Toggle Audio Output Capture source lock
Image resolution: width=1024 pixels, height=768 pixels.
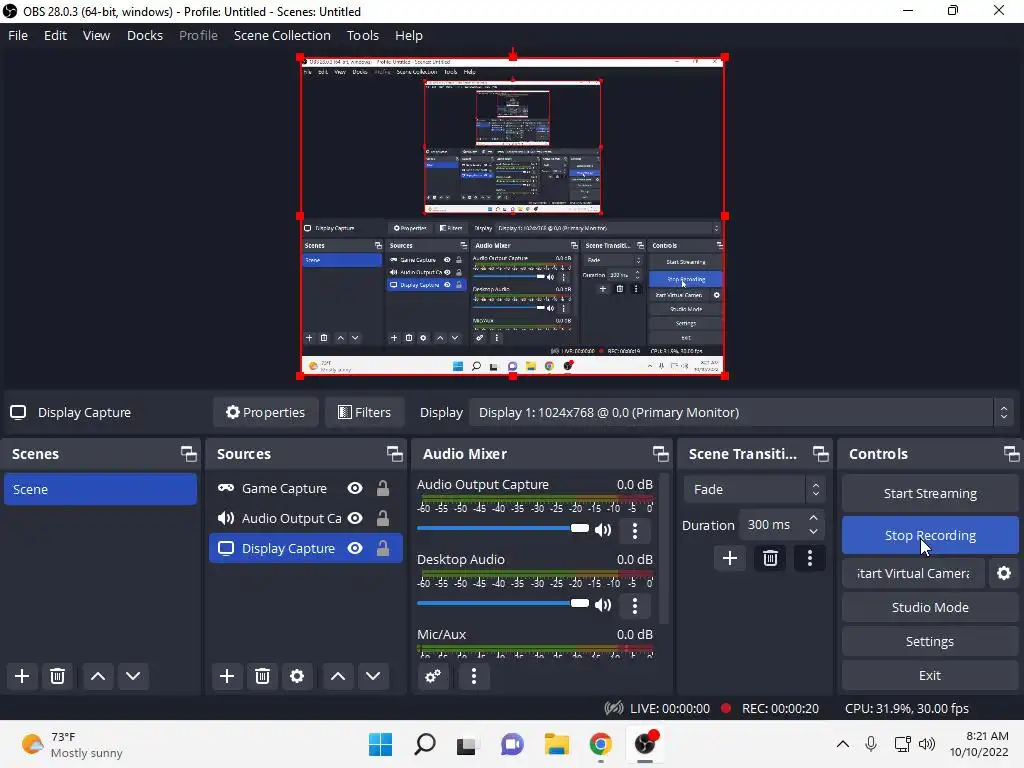383,518
